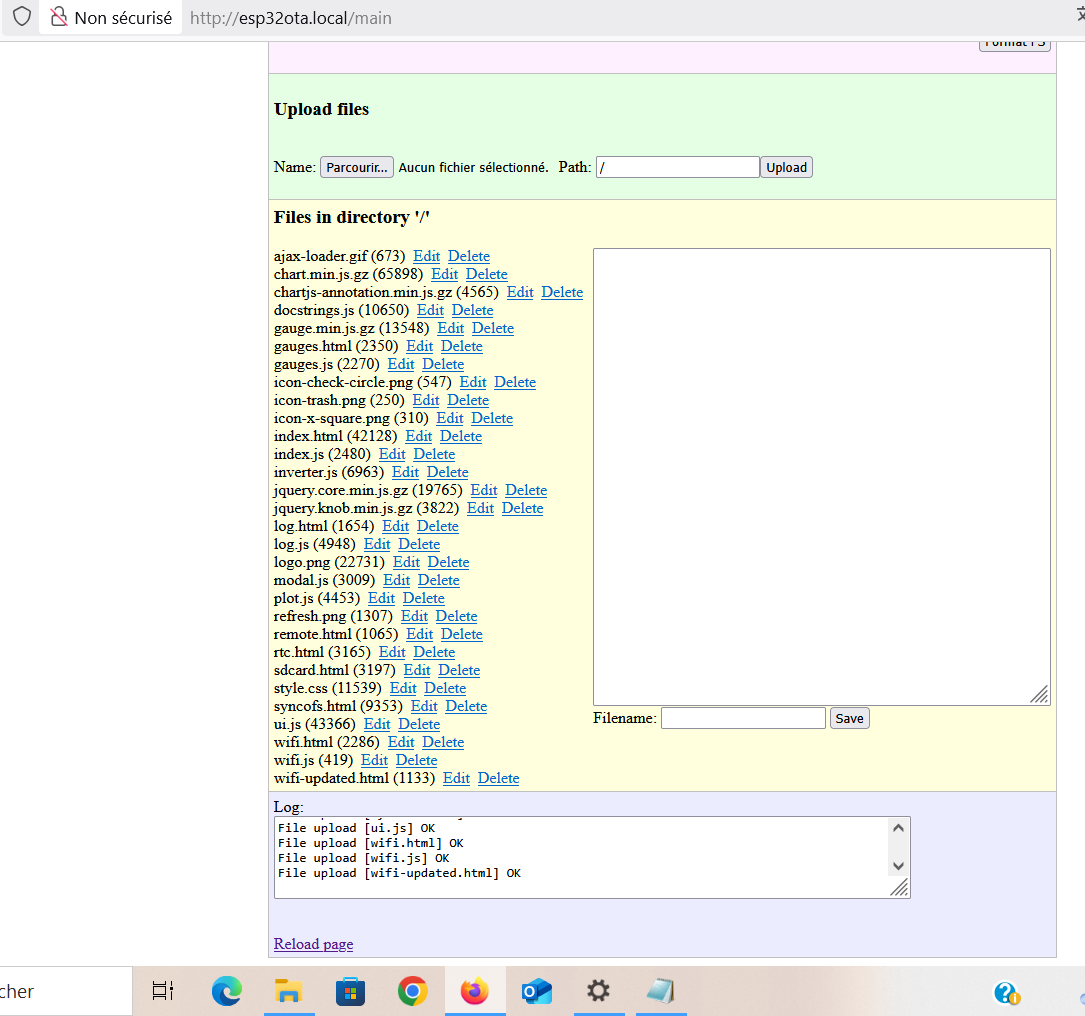Open Microsoft Store taskbar icon
This screenshot has height=1016, width=1085.
click(350, 991)
